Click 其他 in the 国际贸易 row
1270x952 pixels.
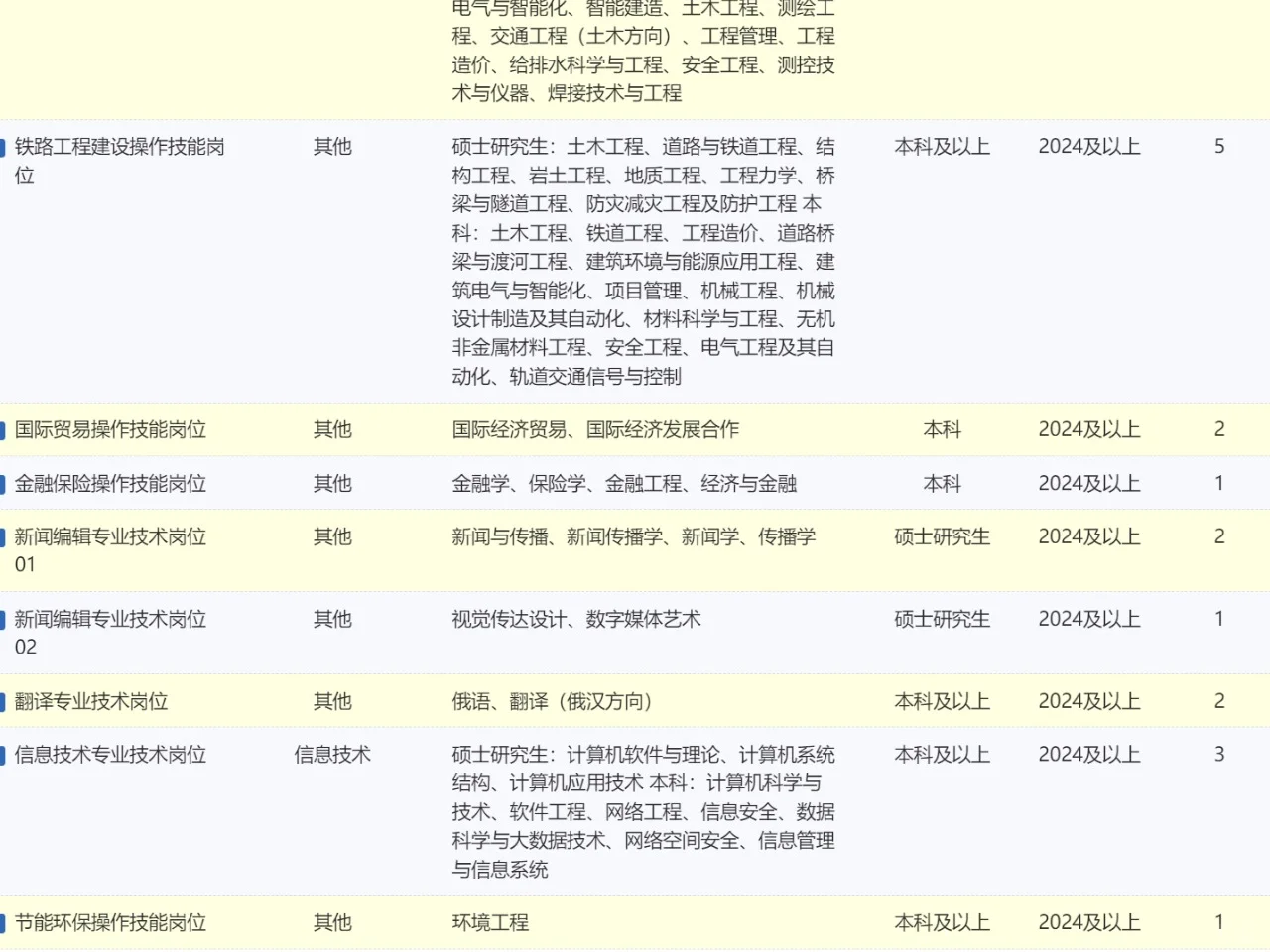pyautogui.click(x=332, y=429)
